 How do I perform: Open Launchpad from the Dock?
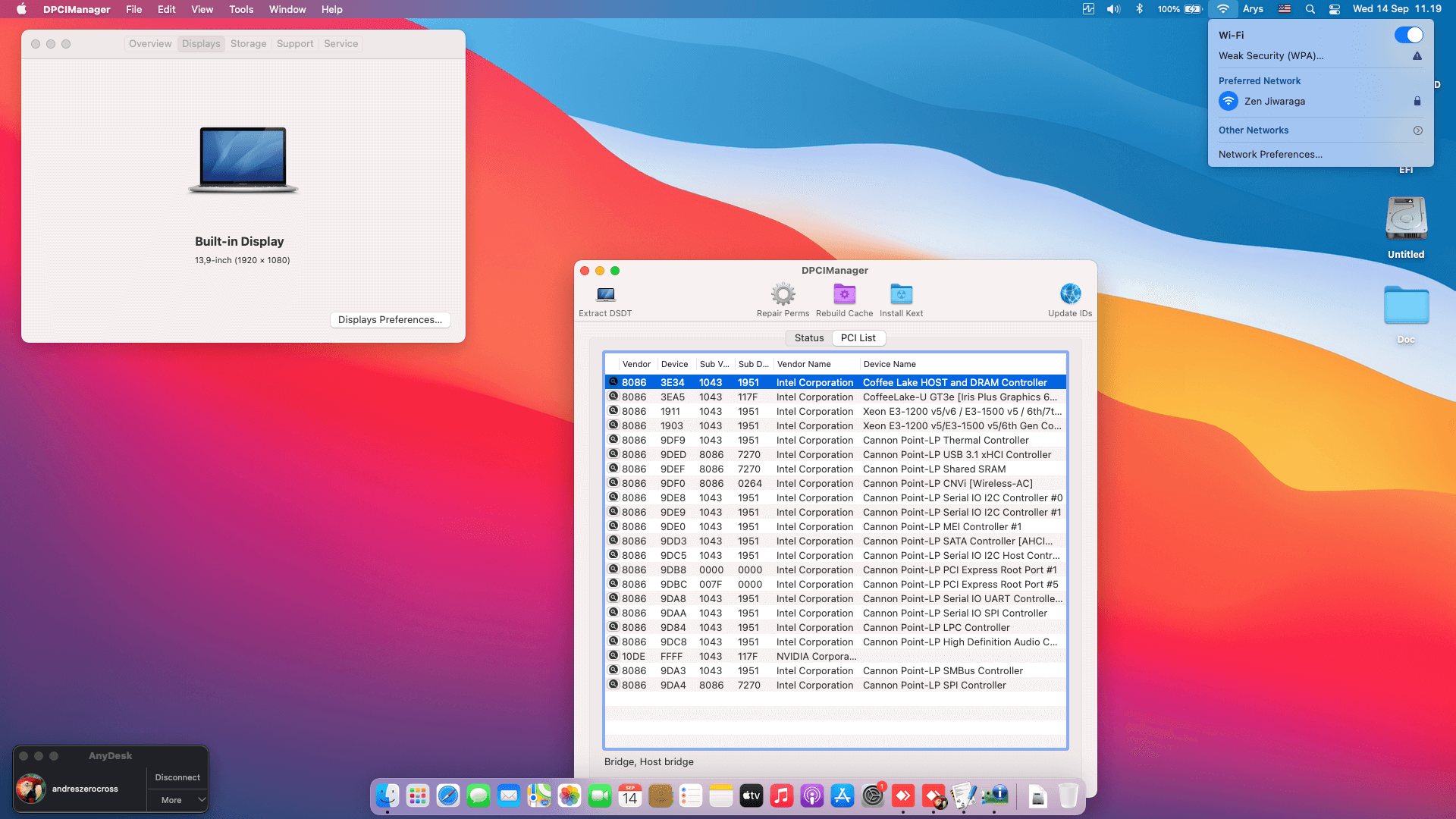[418, 796]
